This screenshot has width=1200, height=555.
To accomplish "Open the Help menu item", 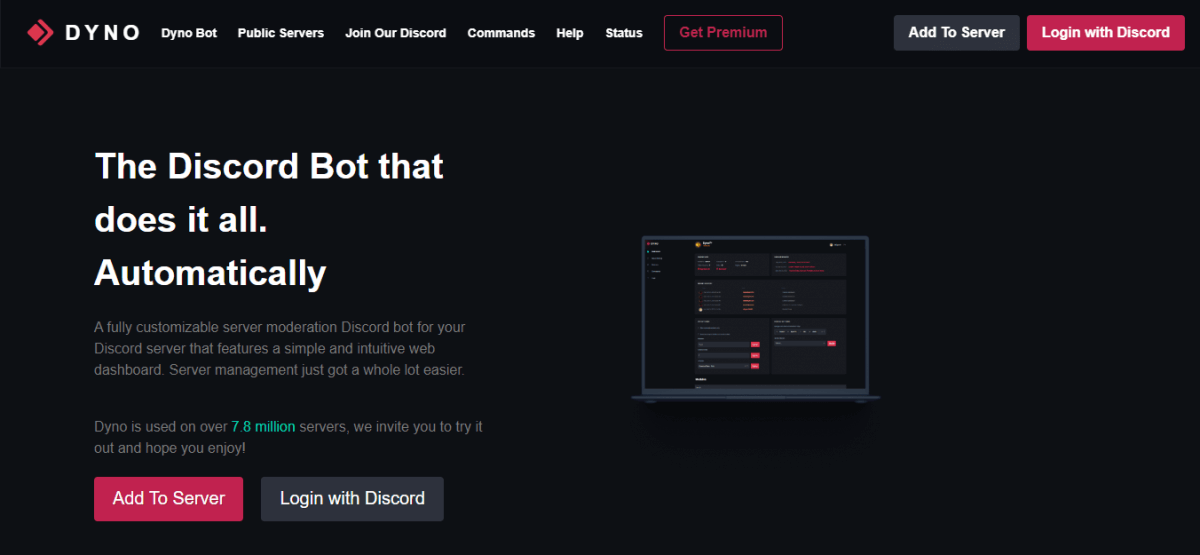I will coord(570,33).
